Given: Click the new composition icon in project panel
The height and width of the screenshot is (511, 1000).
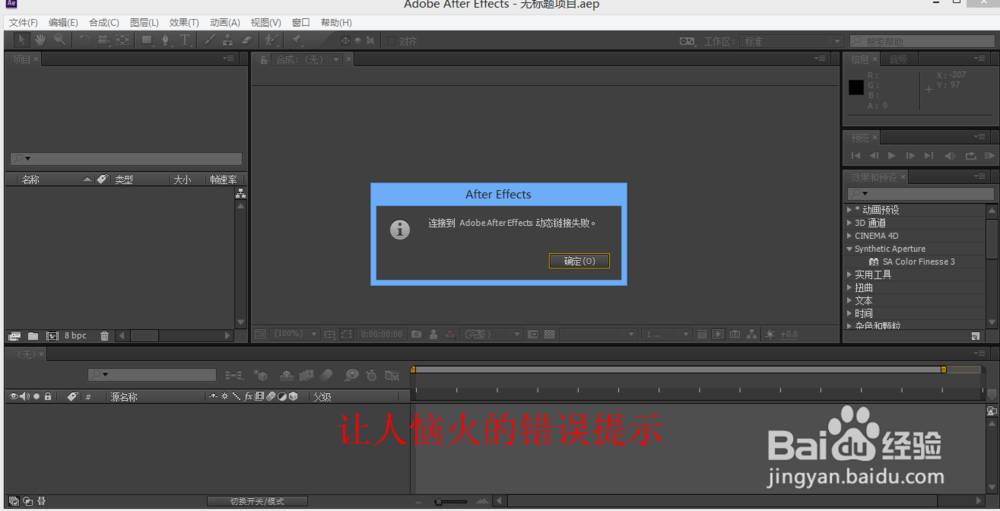Looking at the screenshot, I should pos(52,336).
